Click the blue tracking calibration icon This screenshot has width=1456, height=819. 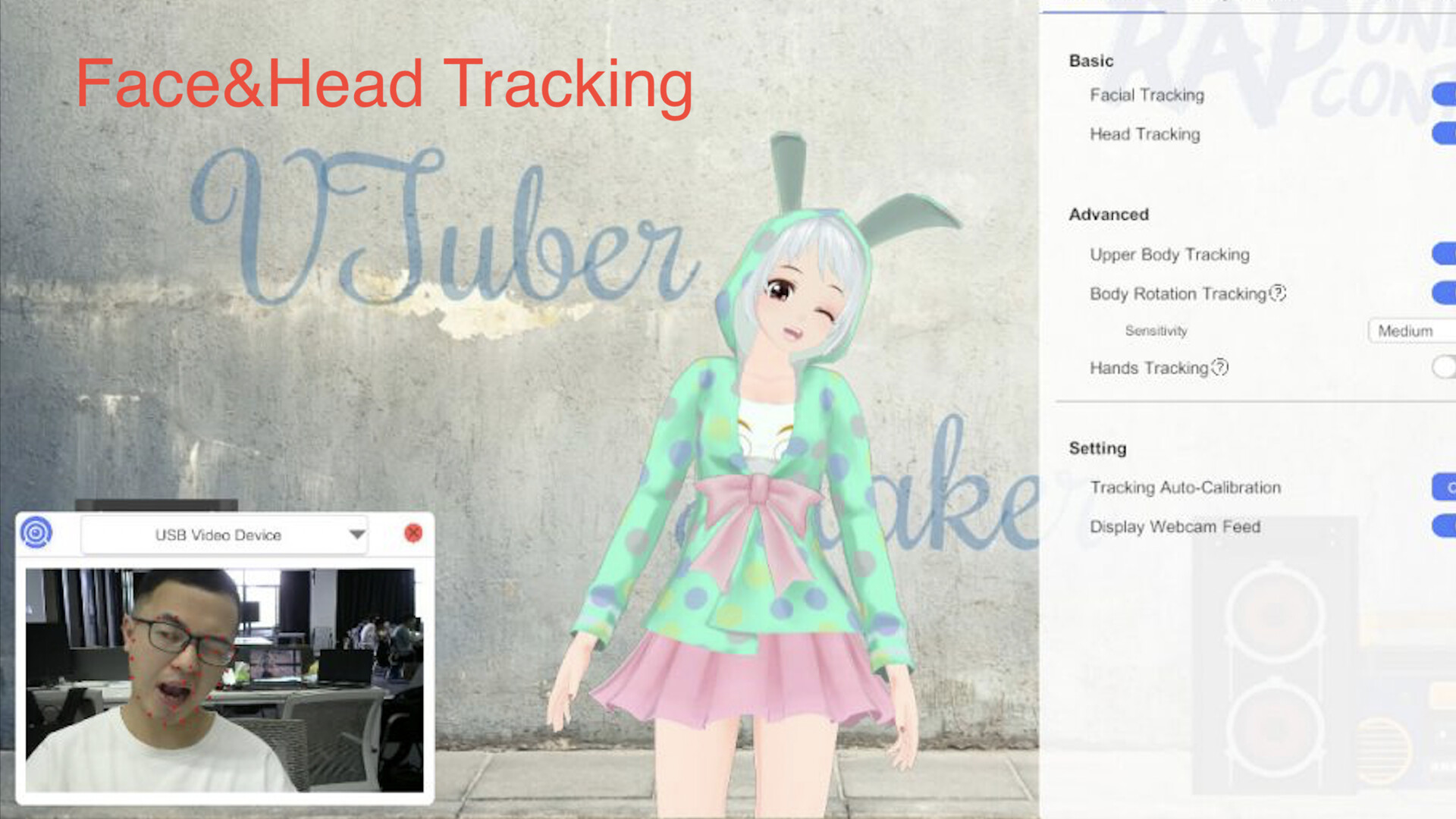37,533
